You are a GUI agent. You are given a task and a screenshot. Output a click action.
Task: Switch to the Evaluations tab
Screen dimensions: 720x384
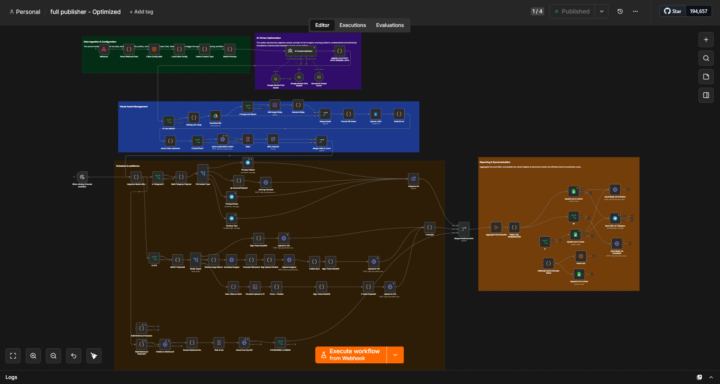390,25
